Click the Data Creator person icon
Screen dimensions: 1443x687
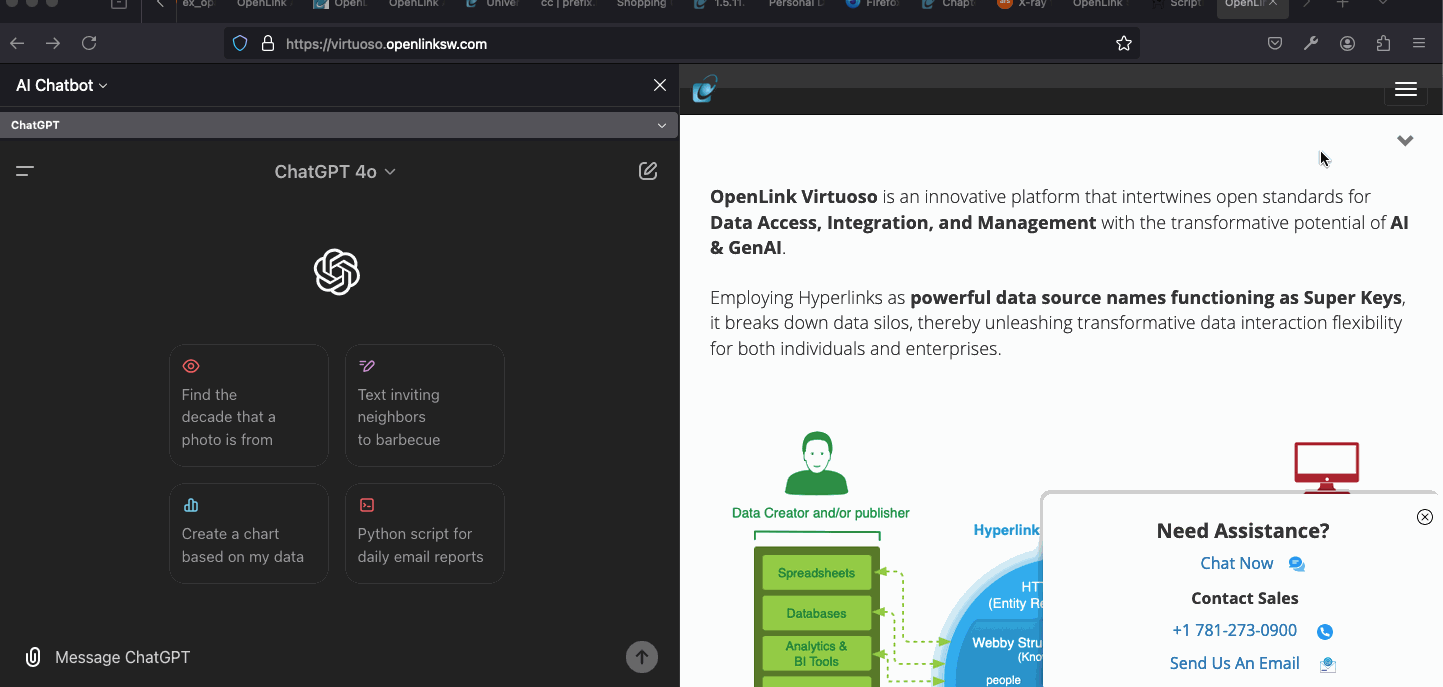tap(817, 464)
